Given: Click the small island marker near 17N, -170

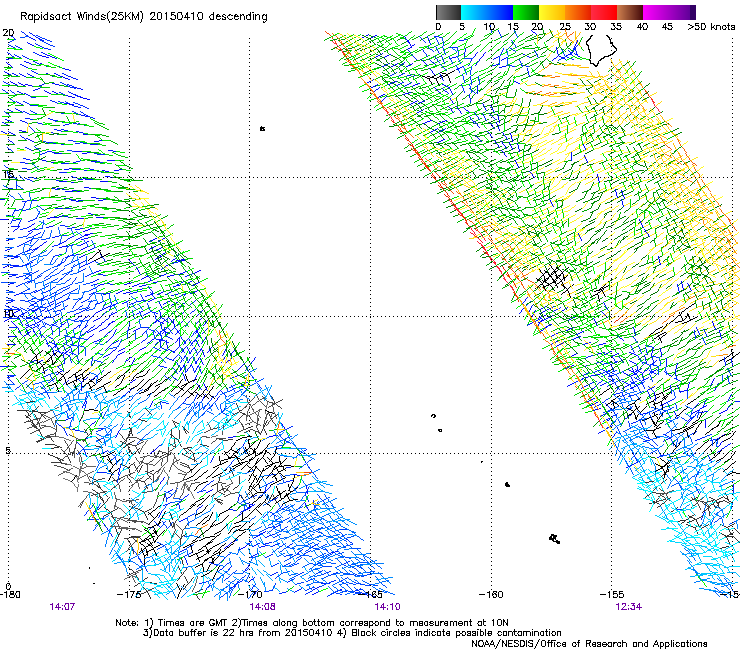Looking at the screenshot, I should point(262,128).
